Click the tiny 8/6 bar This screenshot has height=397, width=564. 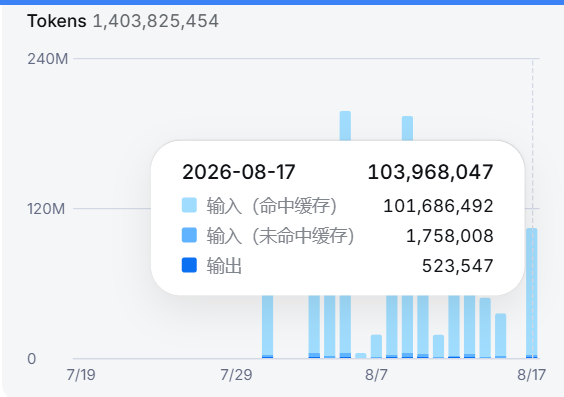click(x=361, y=356)
